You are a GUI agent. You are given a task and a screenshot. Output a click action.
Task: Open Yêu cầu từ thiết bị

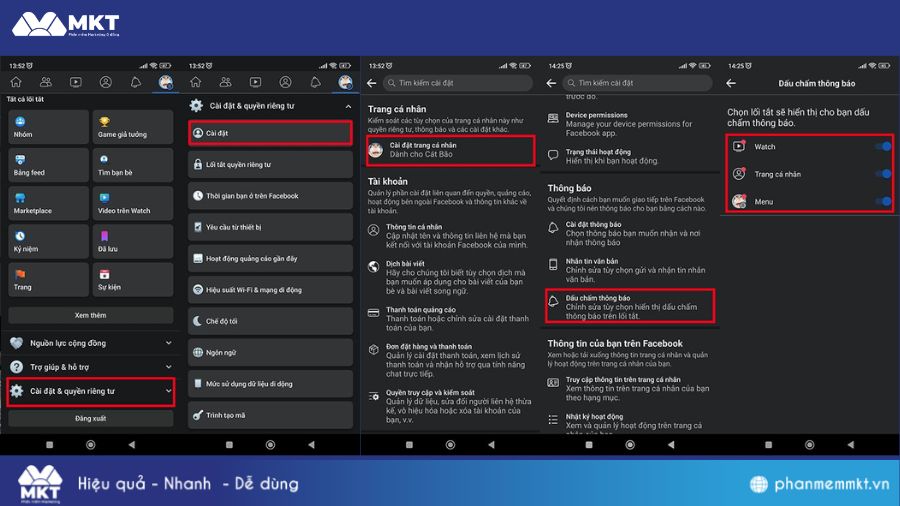[270, 227]
